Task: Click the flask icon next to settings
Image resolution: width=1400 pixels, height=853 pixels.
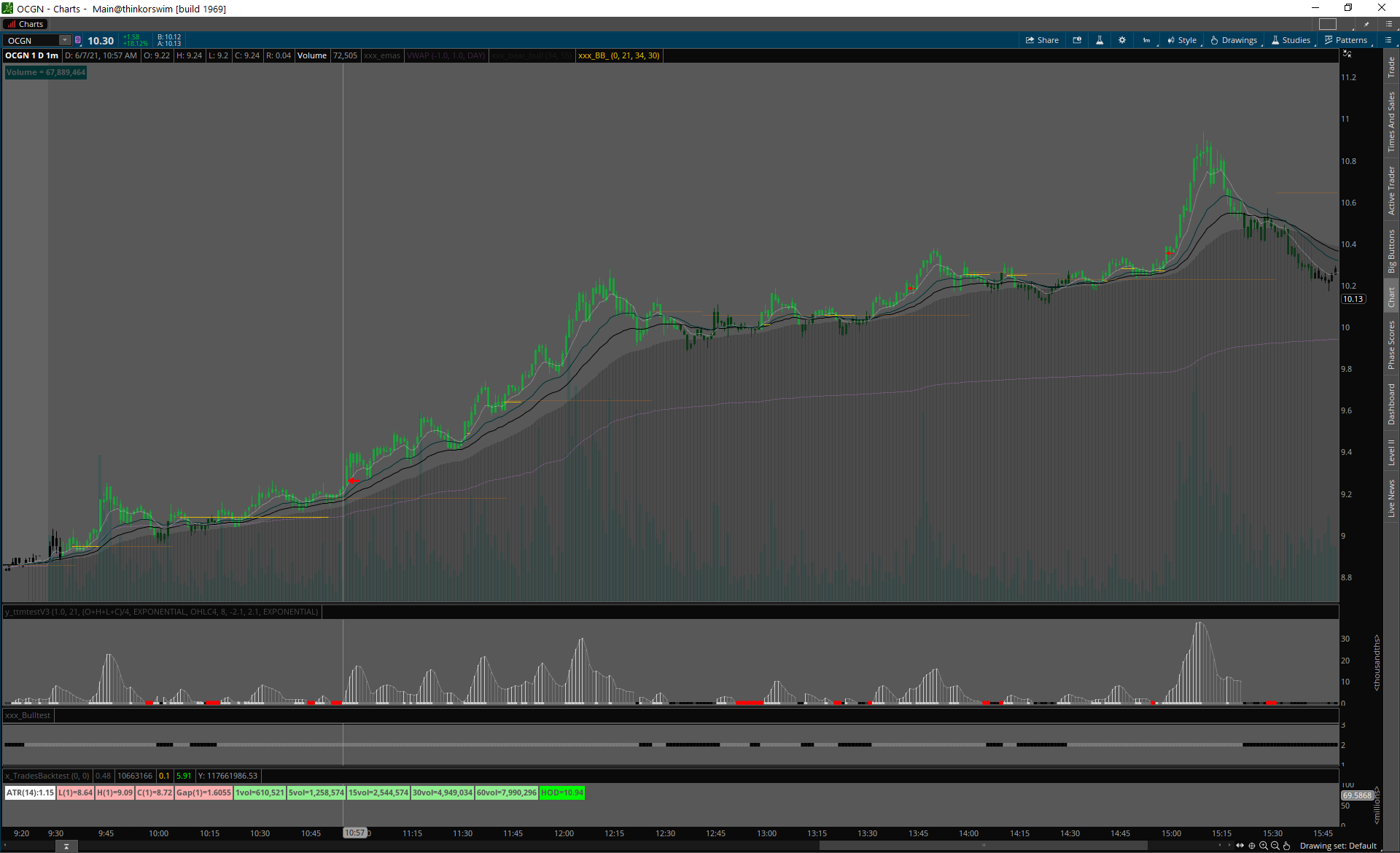Action: pyautogui.click(x=1100, y=40)
